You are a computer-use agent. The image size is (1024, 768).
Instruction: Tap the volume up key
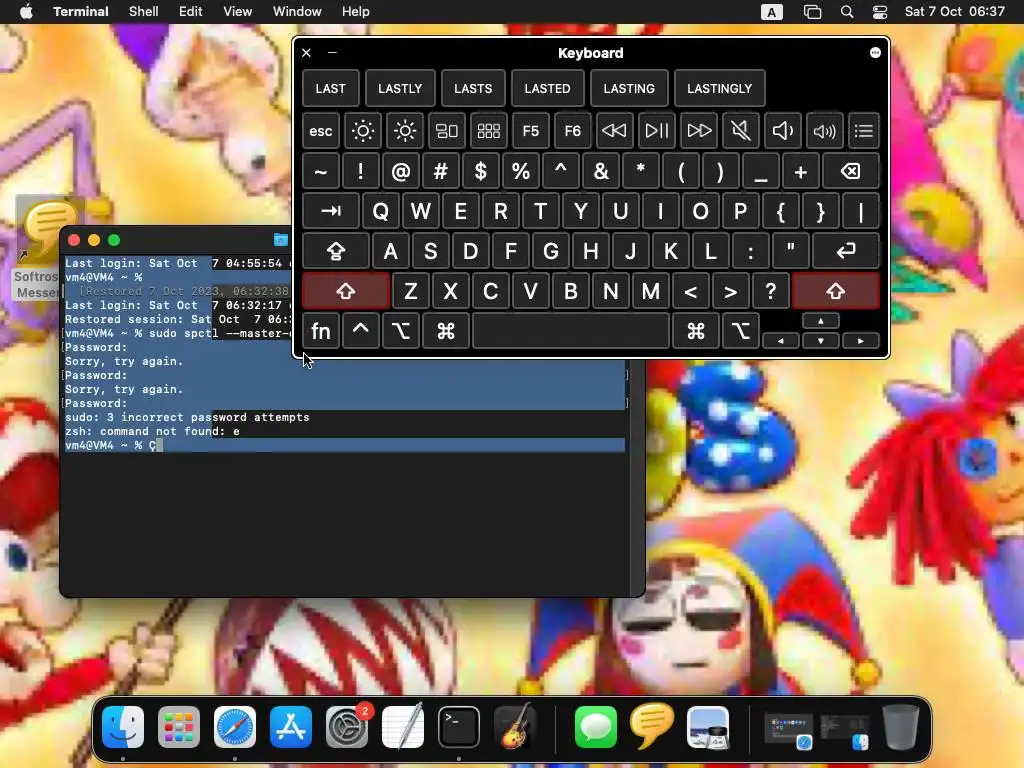point(824,131)
